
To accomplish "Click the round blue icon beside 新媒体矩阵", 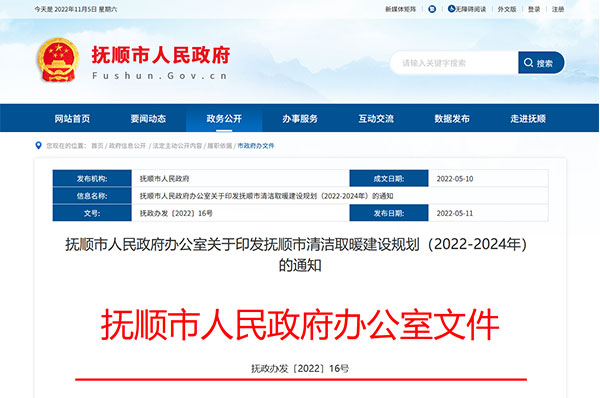I will [432, 9].
